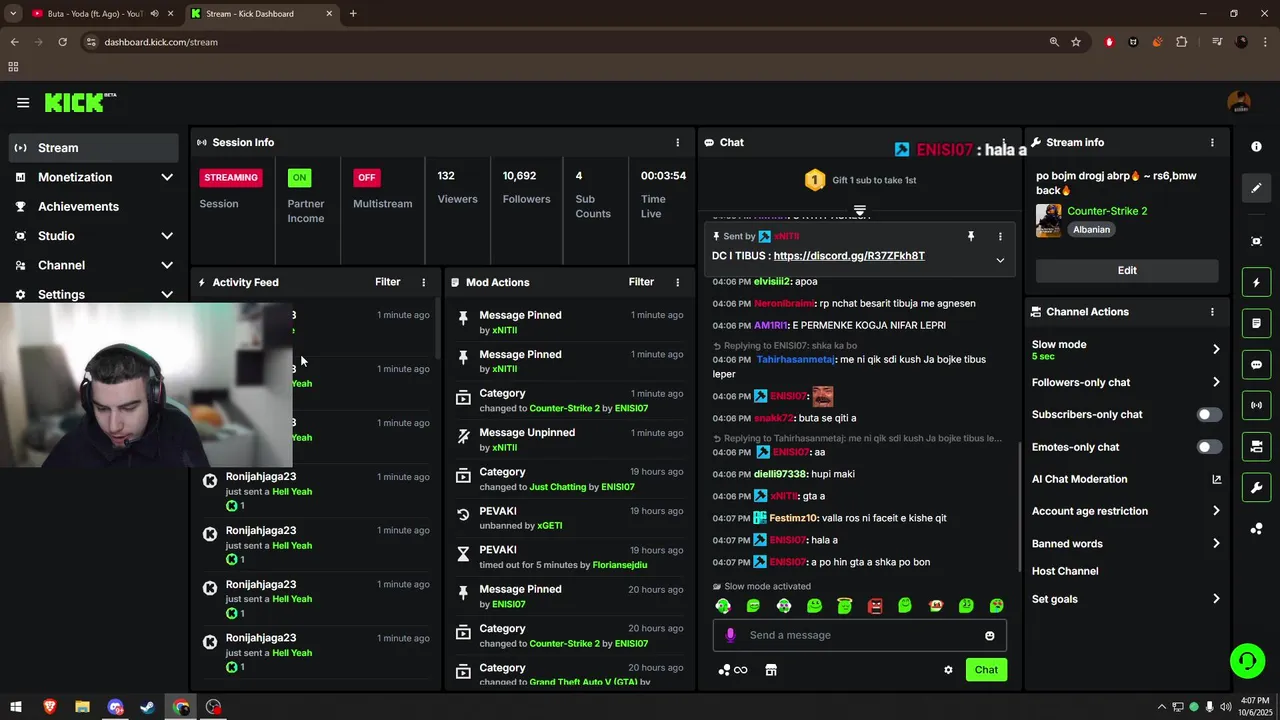Open the green headset support button
This screenshot has height=720, width=1280.
click(x=1247, y=661)
